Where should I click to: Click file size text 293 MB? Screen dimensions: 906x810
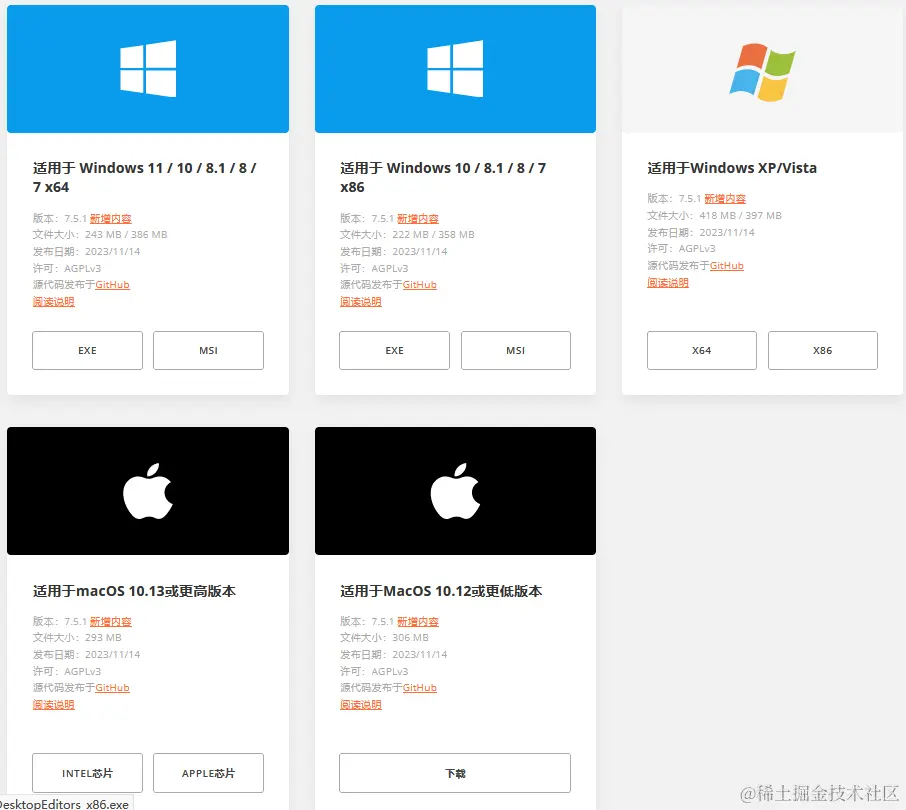103,638
